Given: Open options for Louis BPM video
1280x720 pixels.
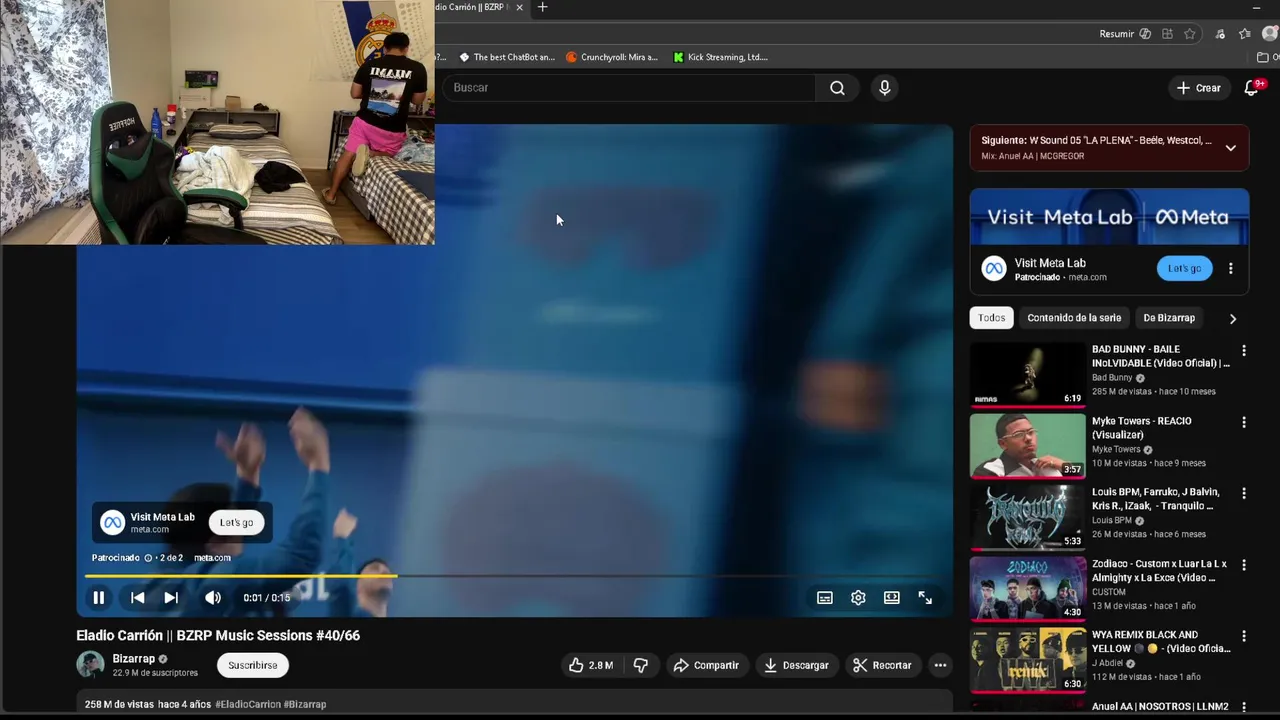Looking at the screenshot, I should (x=1244, y=494).
